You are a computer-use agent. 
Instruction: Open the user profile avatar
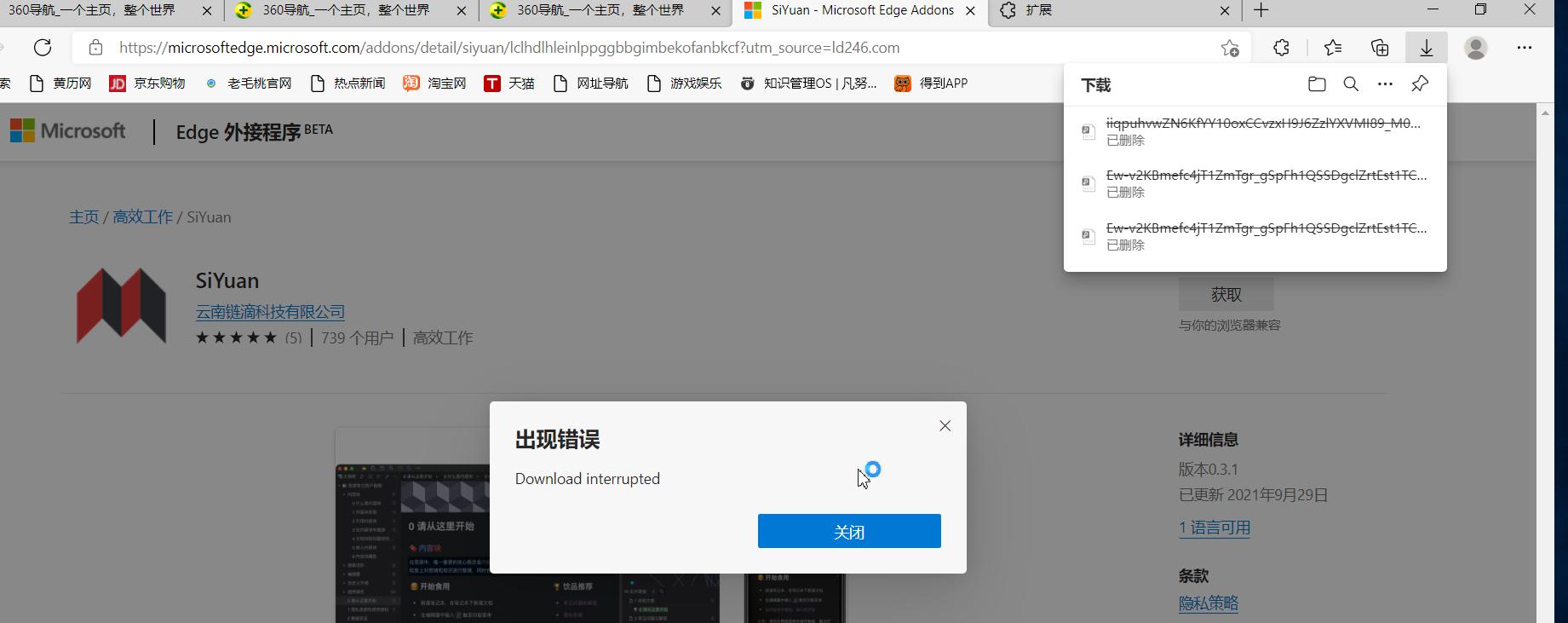click(1476, 48)
